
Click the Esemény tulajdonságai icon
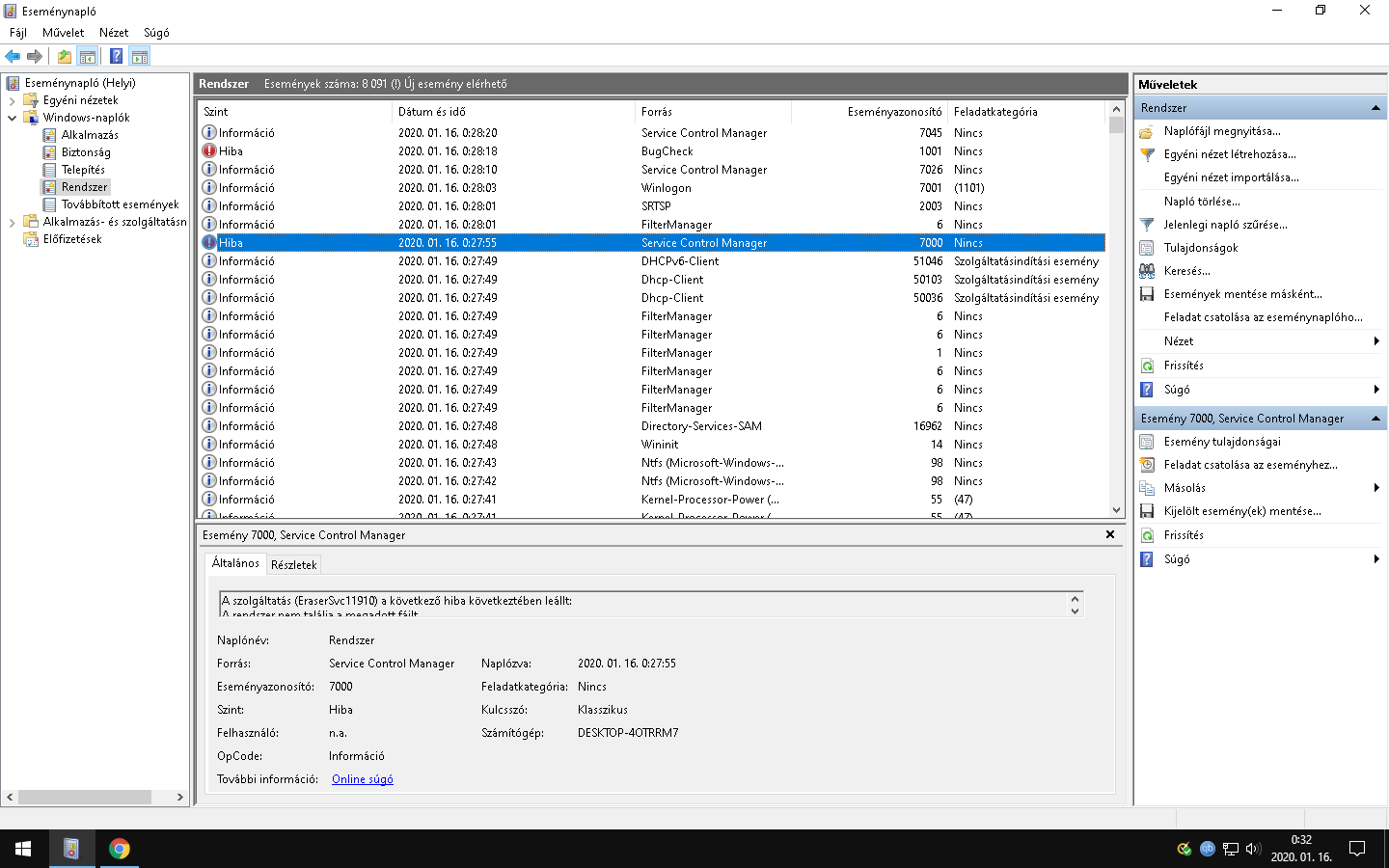tap(1147, 442)
